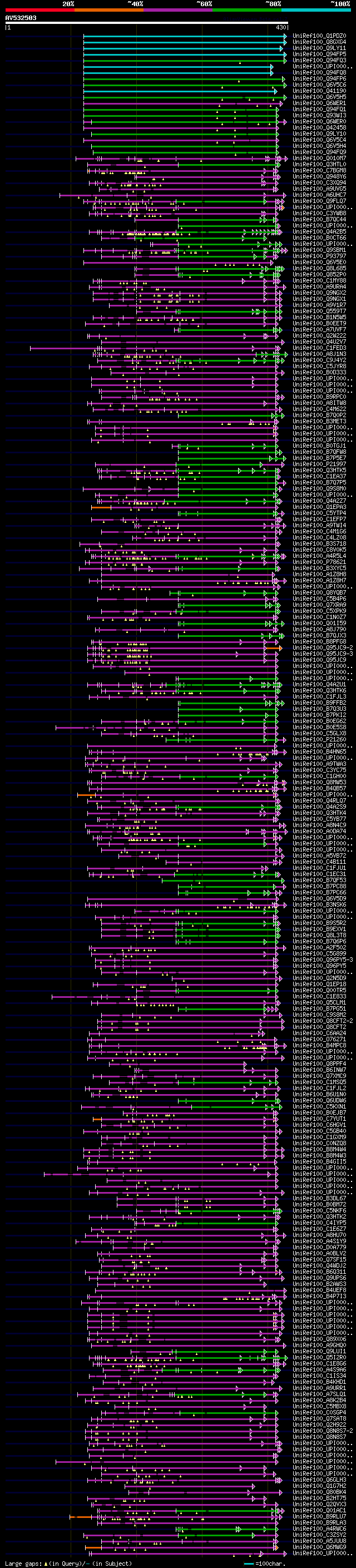Click the 430 query end position label
This screenshot has width=356, height=1568.
(280, 27)
